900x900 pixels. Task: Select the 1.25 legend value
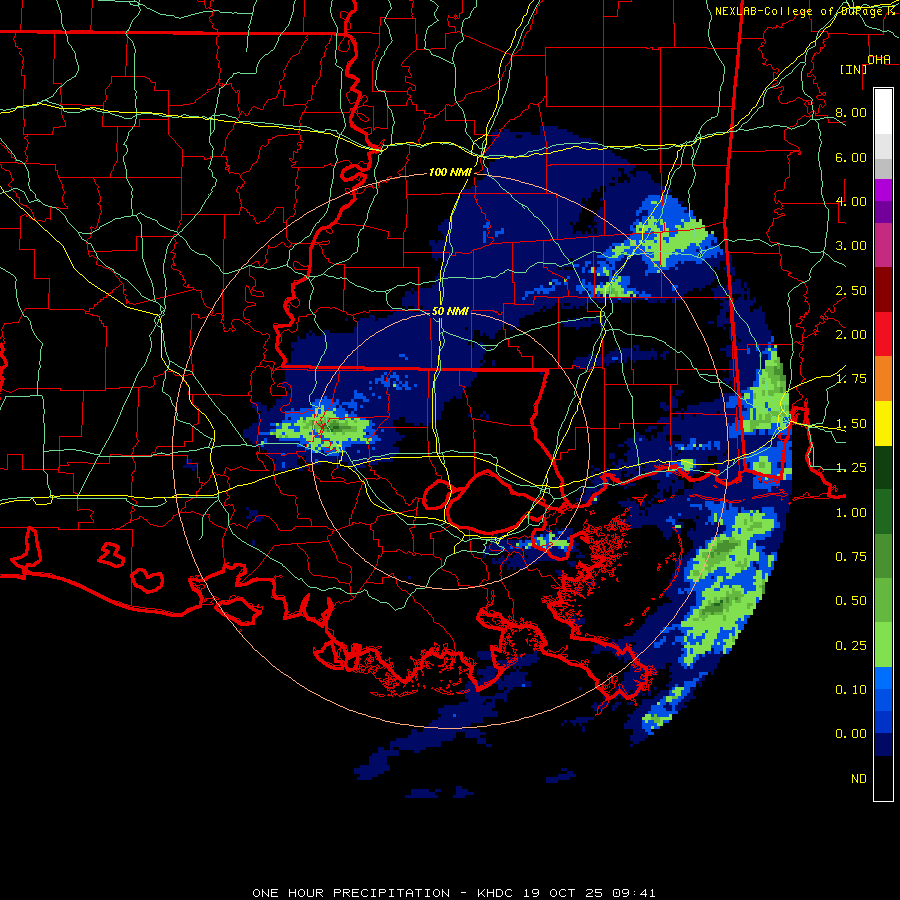pyautogui.click(x=851, y=468)
